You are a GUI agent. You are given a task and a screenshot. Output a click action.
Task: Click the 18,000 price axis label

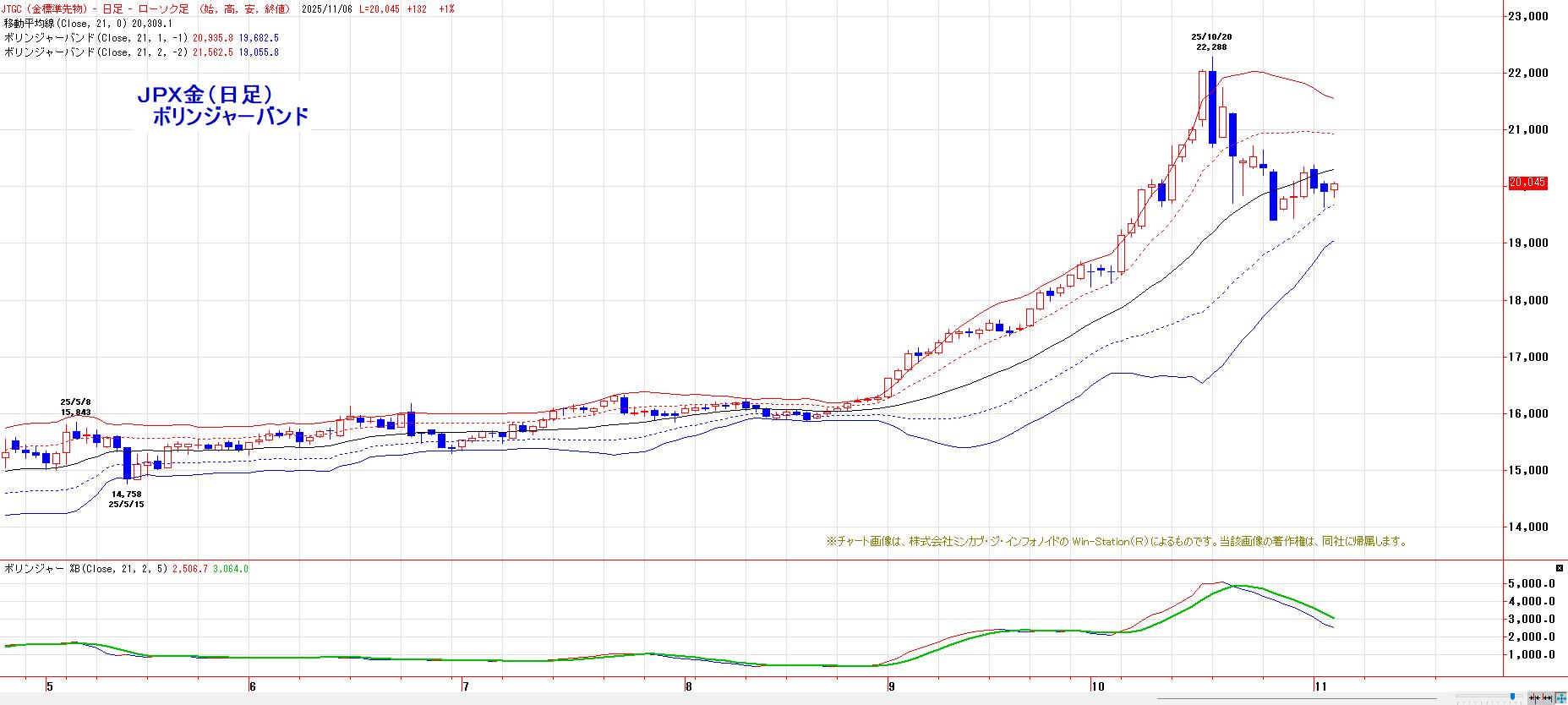1528,300
